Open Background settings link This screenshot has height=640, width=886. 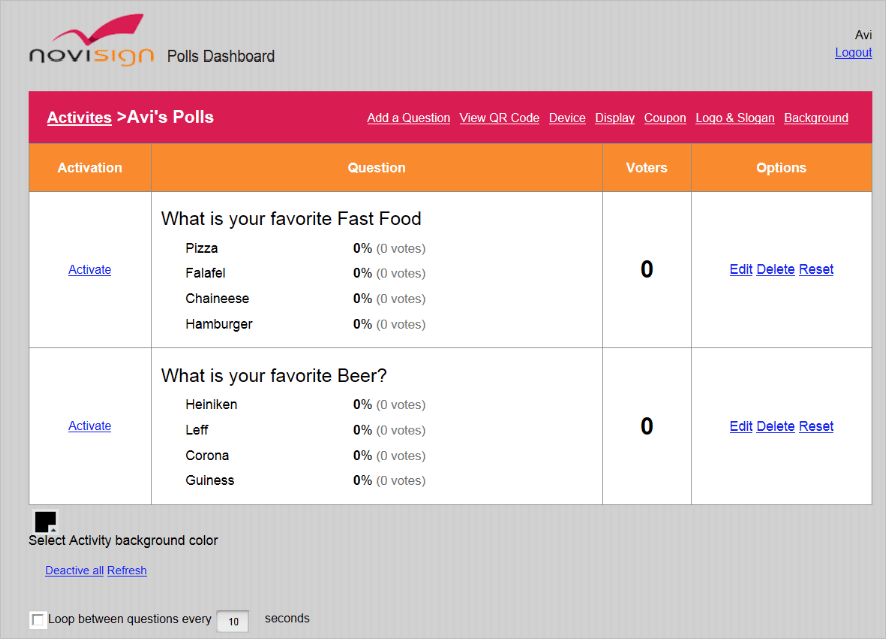pyautogui.click(x=816, y=118)
